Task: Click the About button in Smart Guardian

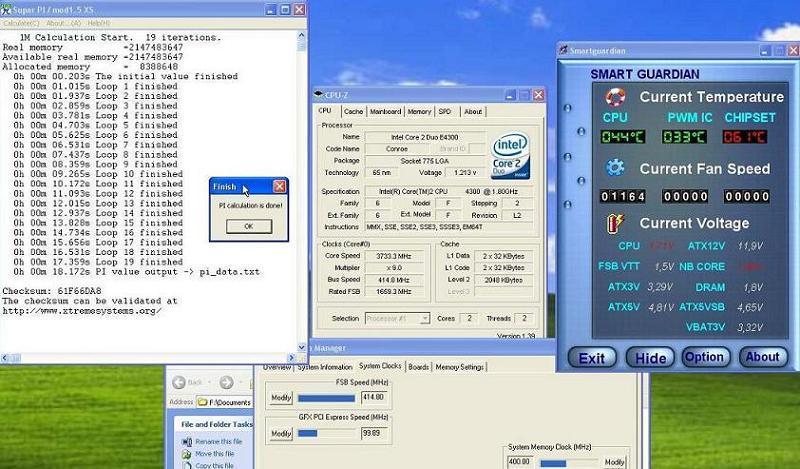Action: [763, 357]
